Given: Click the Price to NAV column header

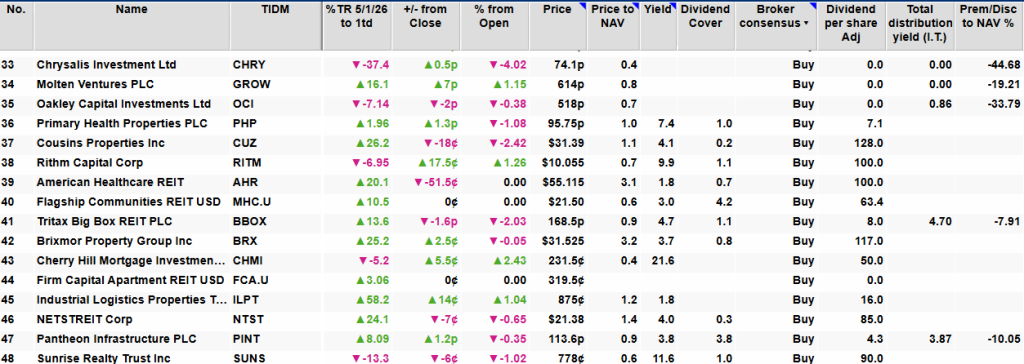Looking at the screenshot, I should [x=613, y=25].
